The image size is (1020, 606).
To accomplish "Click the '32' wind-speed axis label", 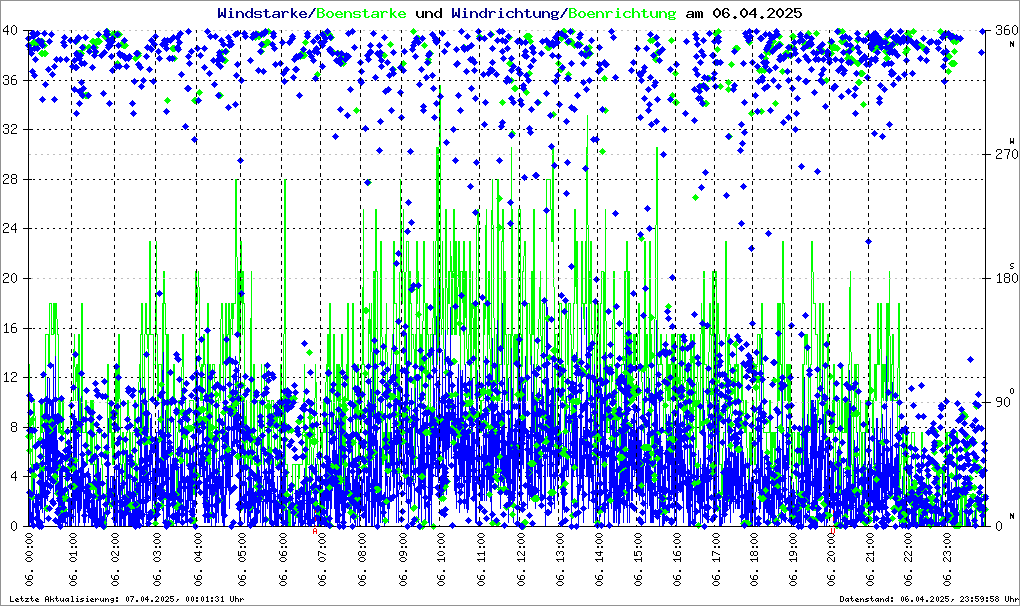I will [x=10, y=129].
